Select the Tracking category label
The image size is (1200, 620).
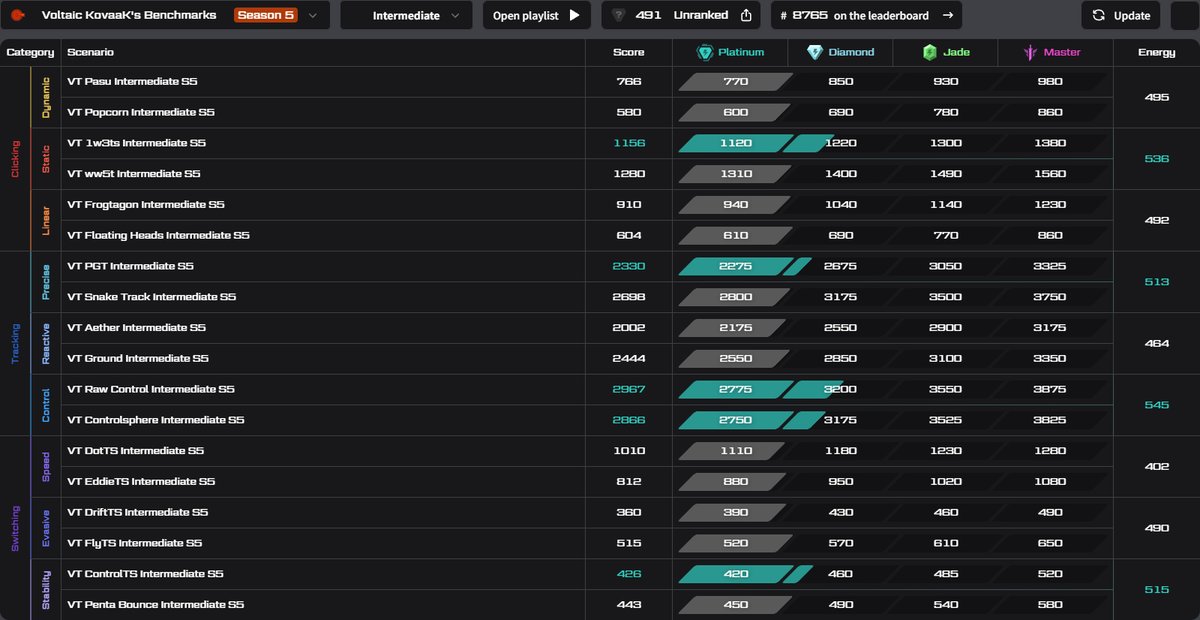pos(15,343)
